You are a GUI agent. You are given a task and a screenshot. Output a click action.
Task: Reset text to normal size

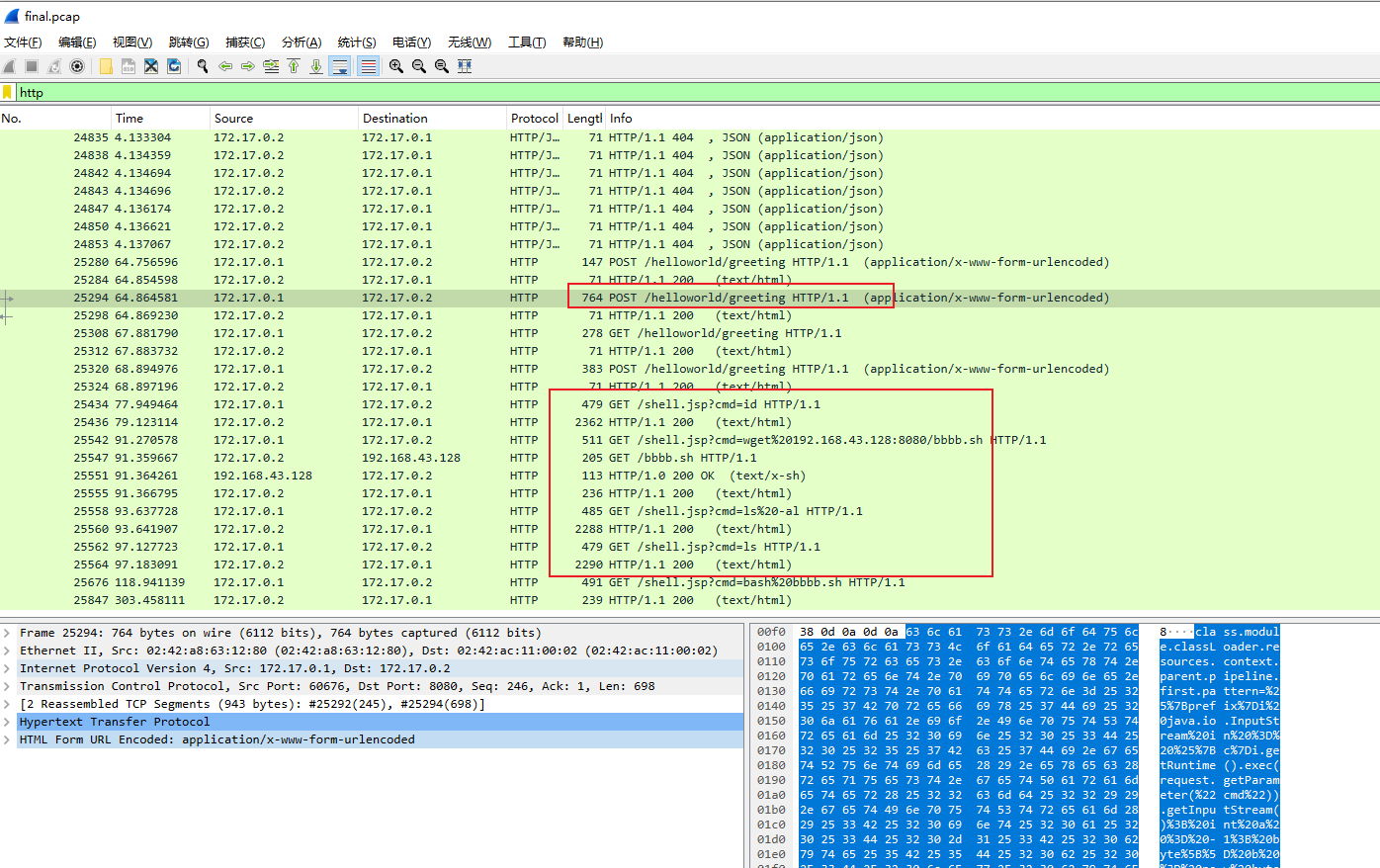[442, 66]
